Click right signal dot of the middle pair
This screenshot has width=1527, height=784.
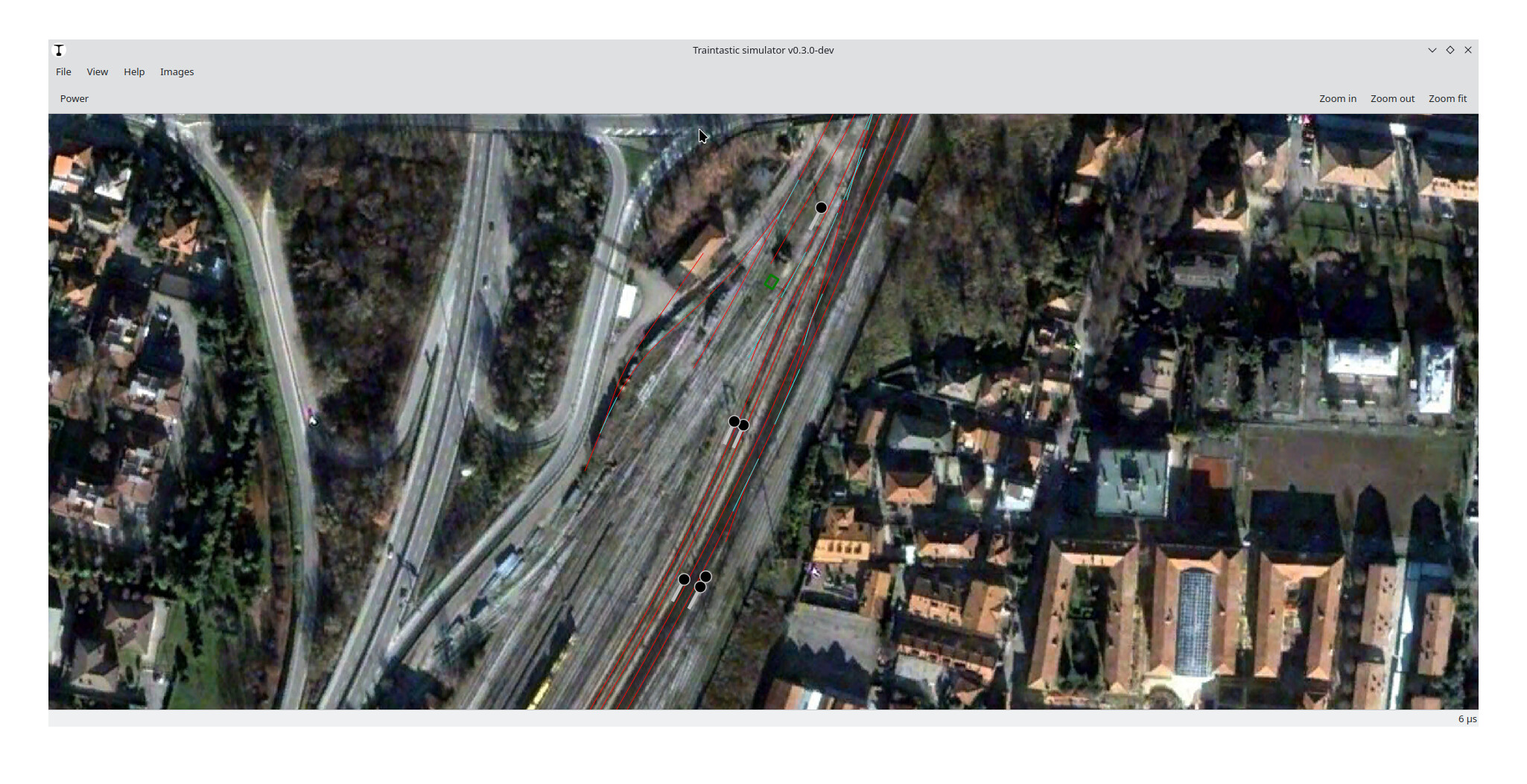pyautogui.click(x=743, y=425)
